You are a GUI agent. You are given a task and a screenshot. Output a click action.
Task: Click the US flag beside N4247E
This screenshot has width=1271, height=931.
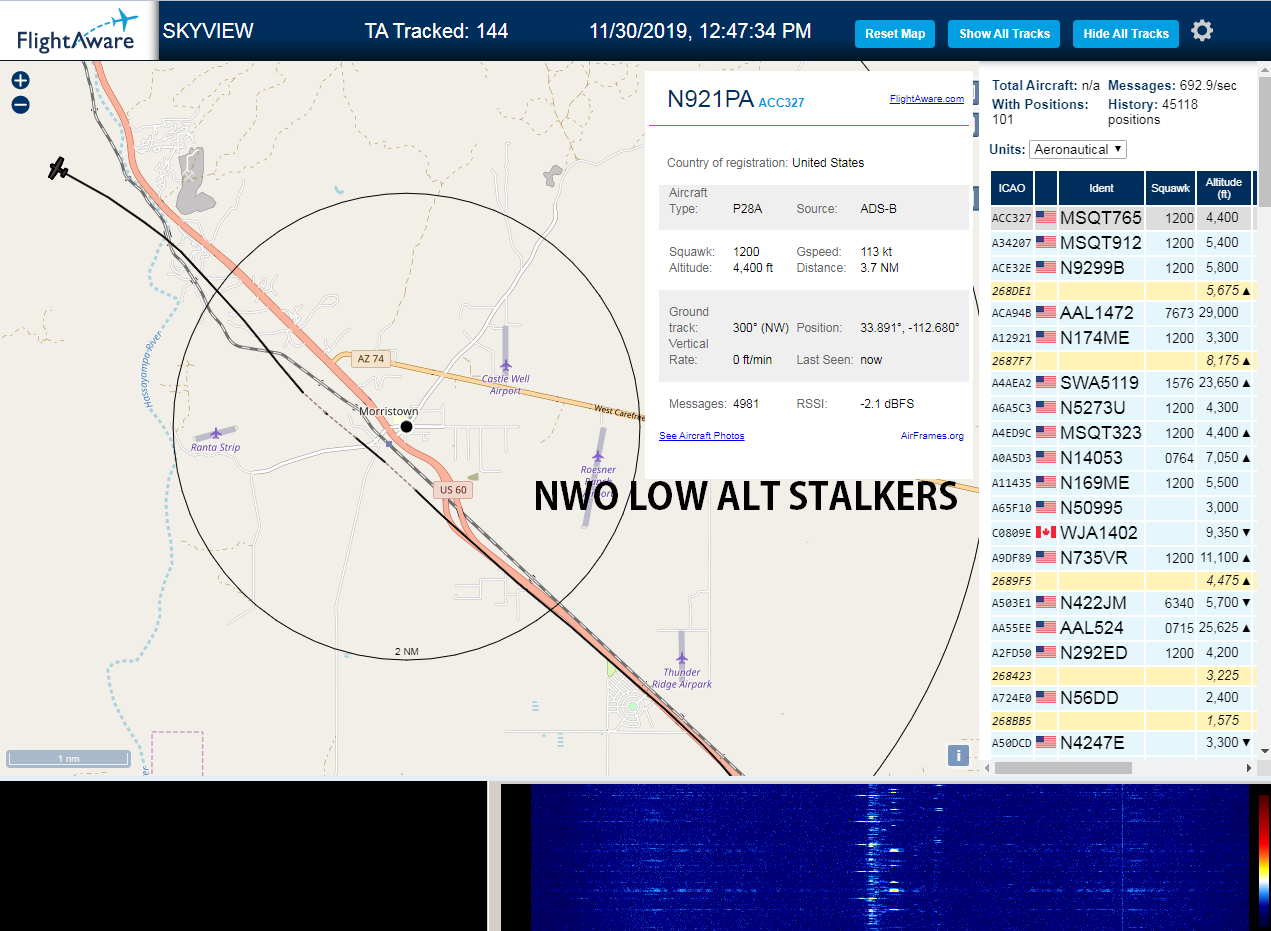tap(1046, 742)
